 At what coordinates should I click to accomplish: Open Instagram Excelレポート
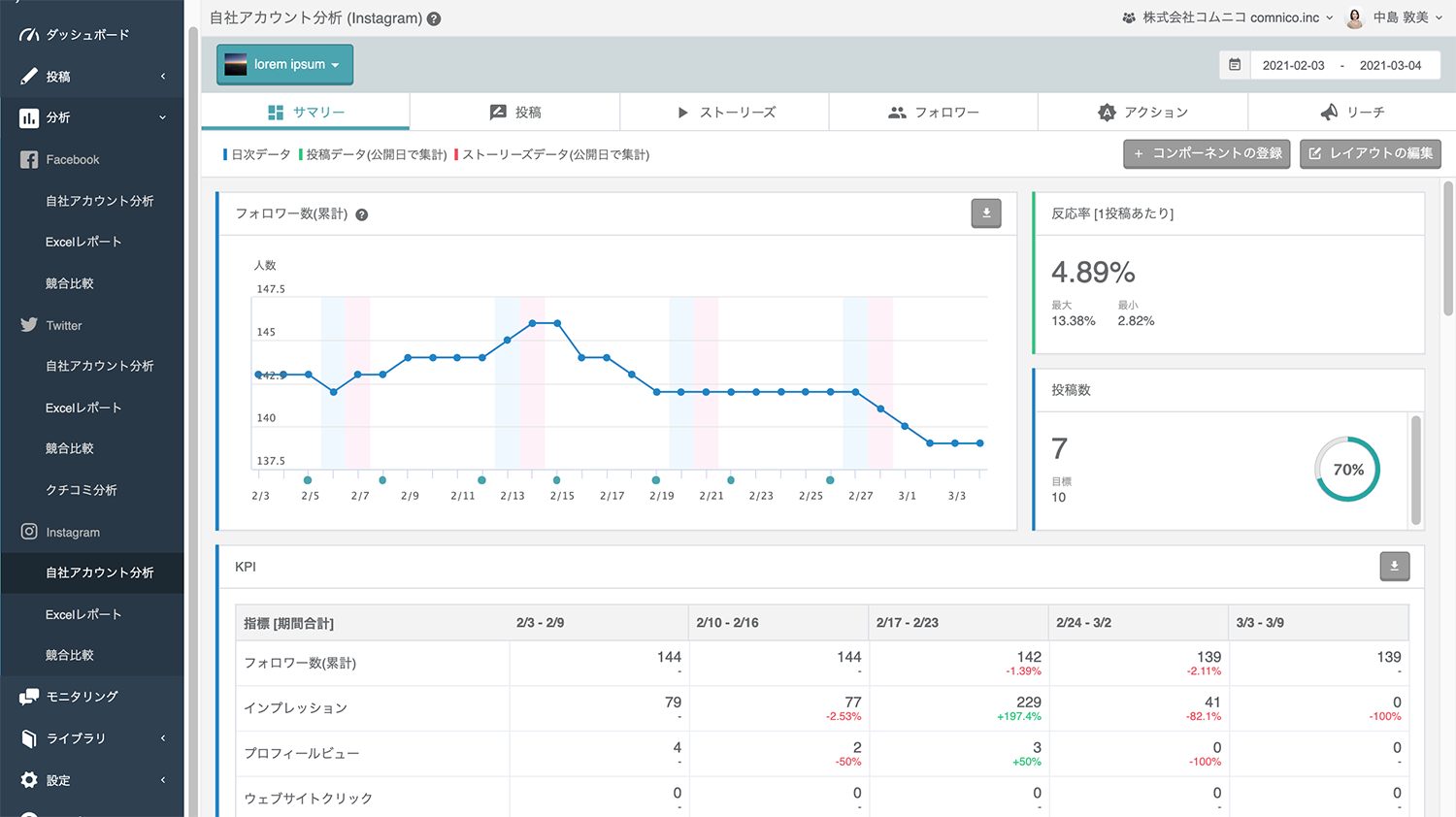pos(83,614)
